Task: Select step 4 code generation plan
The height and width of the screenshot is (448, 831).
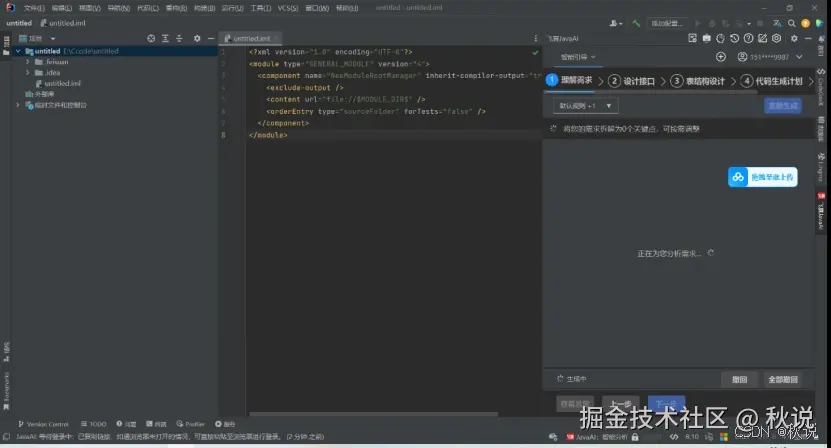Action: point(772,81)
